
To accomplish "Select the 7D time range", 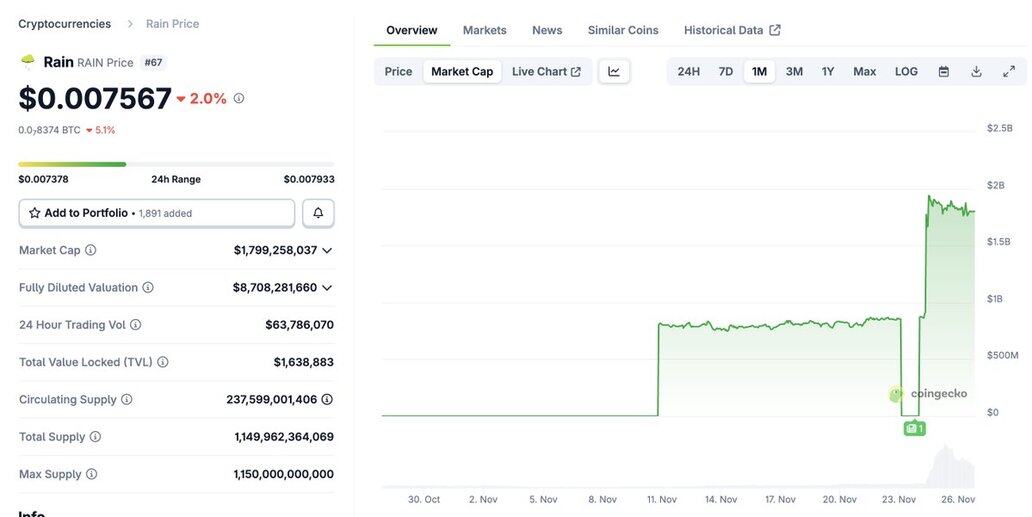I will coord(726,72).
